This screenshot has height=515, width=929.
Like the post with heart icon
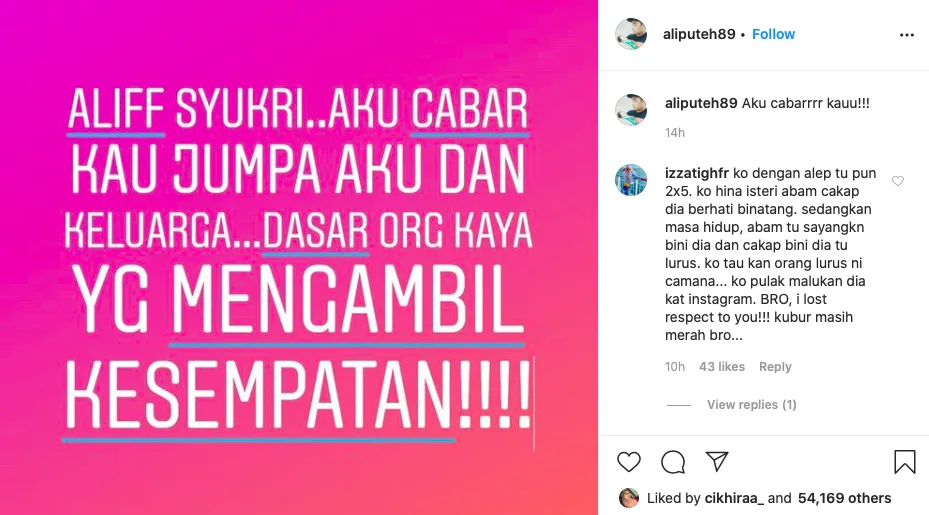click(629, 462)
